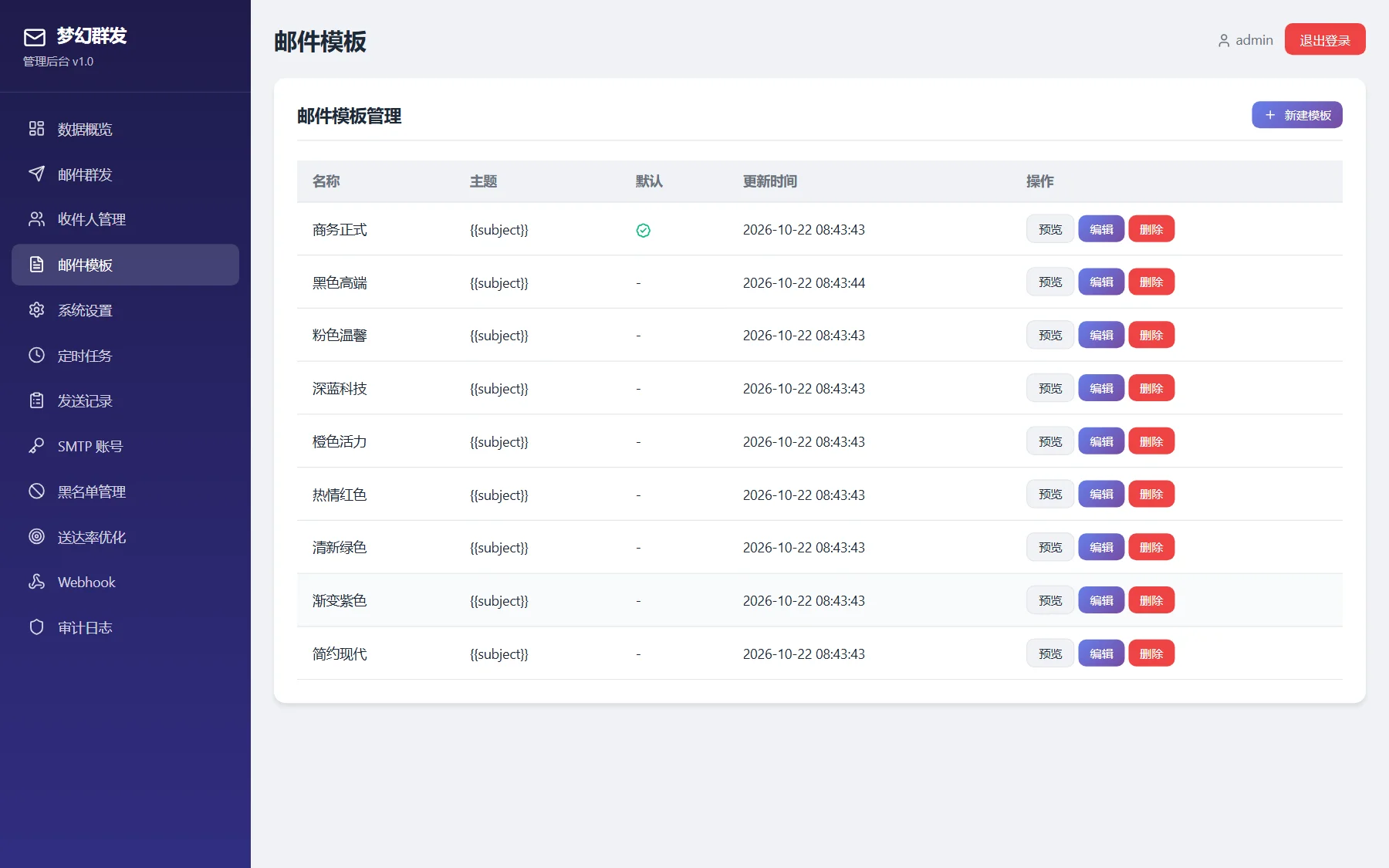Click the 名称 column header
This screenshot has height=868, width=1389.
pyautogui.click(x=326, y=181)
